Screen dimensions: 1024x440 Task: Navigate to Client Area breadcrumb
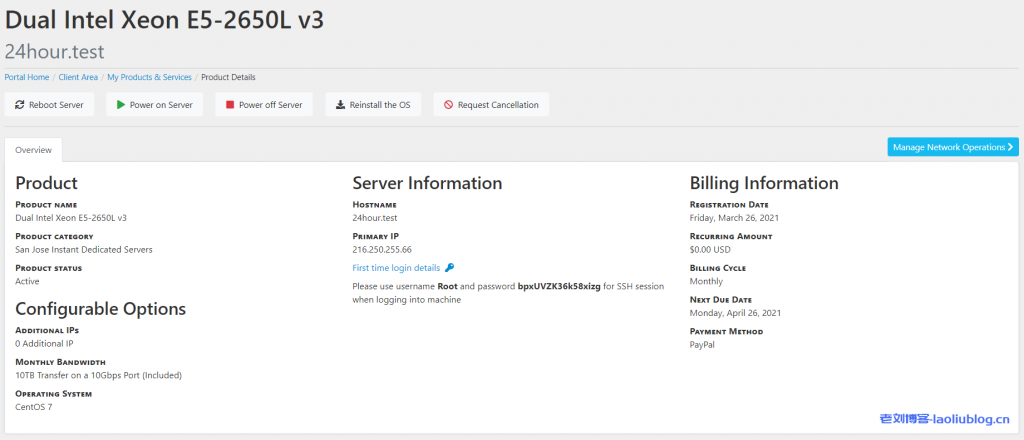pos(78,77)
